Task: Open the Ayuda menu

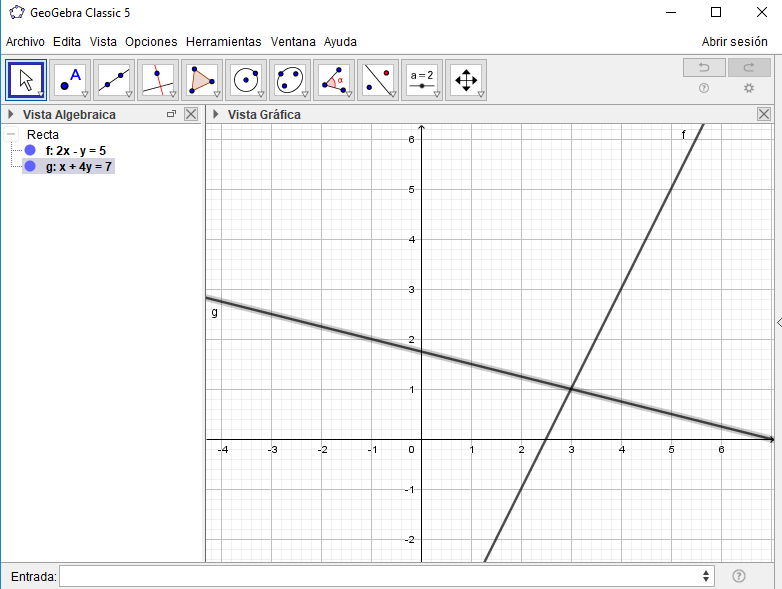Action: click(x=340, y=42)
